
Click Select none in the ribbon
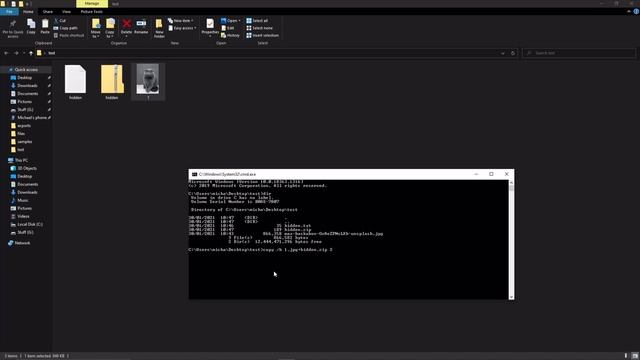point(259,28)
